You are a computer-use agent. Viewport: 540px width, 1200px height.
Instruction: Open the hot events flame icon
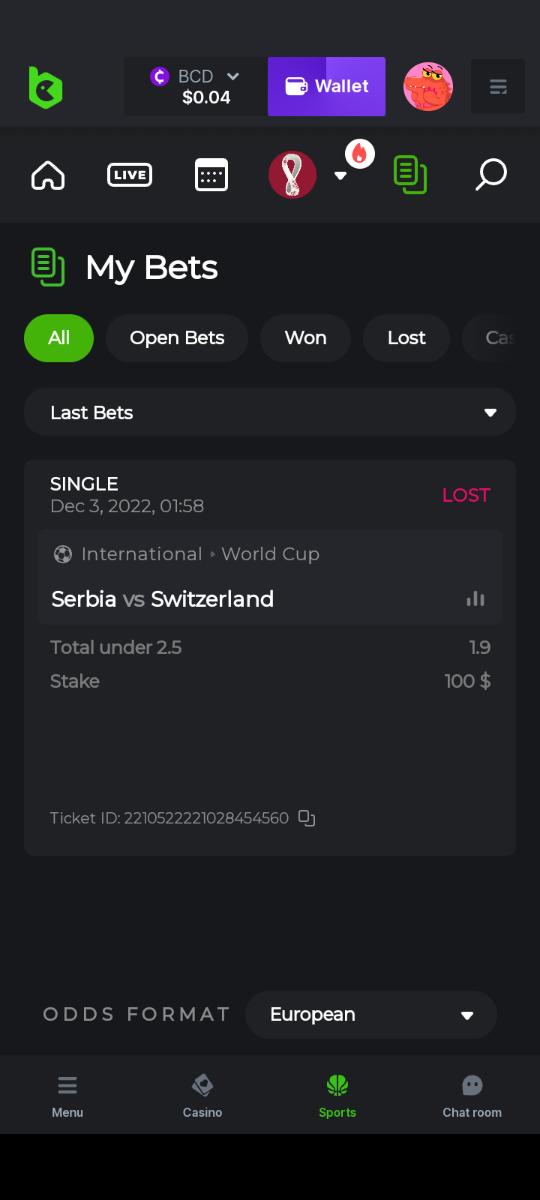(x=360, y=154)
